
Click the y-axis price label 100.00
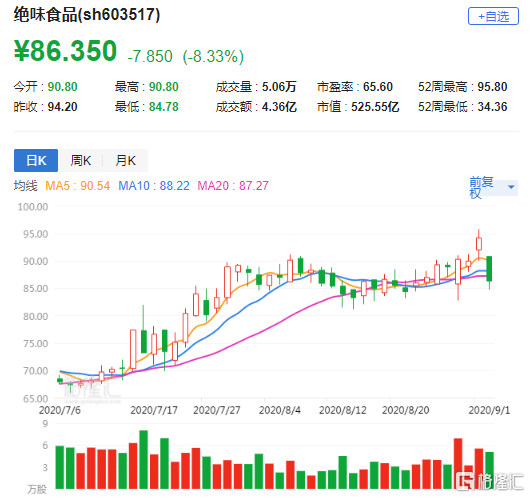coord(33,207)
